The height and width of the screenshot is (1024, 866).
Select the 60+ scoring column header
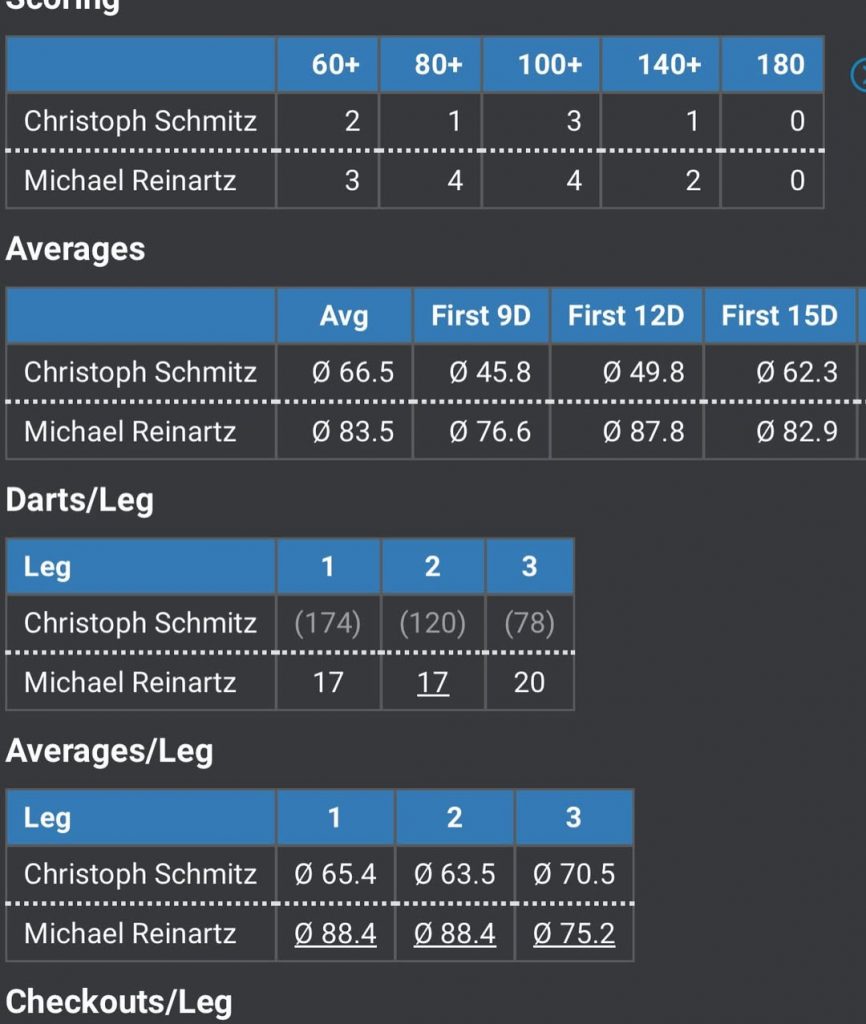[x=335, y=65]
